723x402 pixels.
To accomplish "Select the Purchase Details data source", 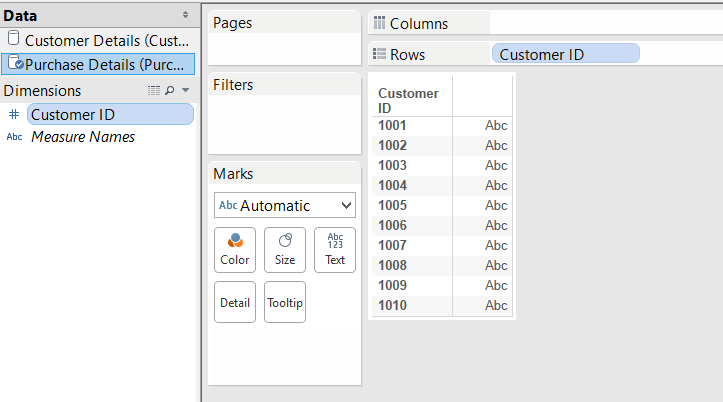I will (98, 64).
